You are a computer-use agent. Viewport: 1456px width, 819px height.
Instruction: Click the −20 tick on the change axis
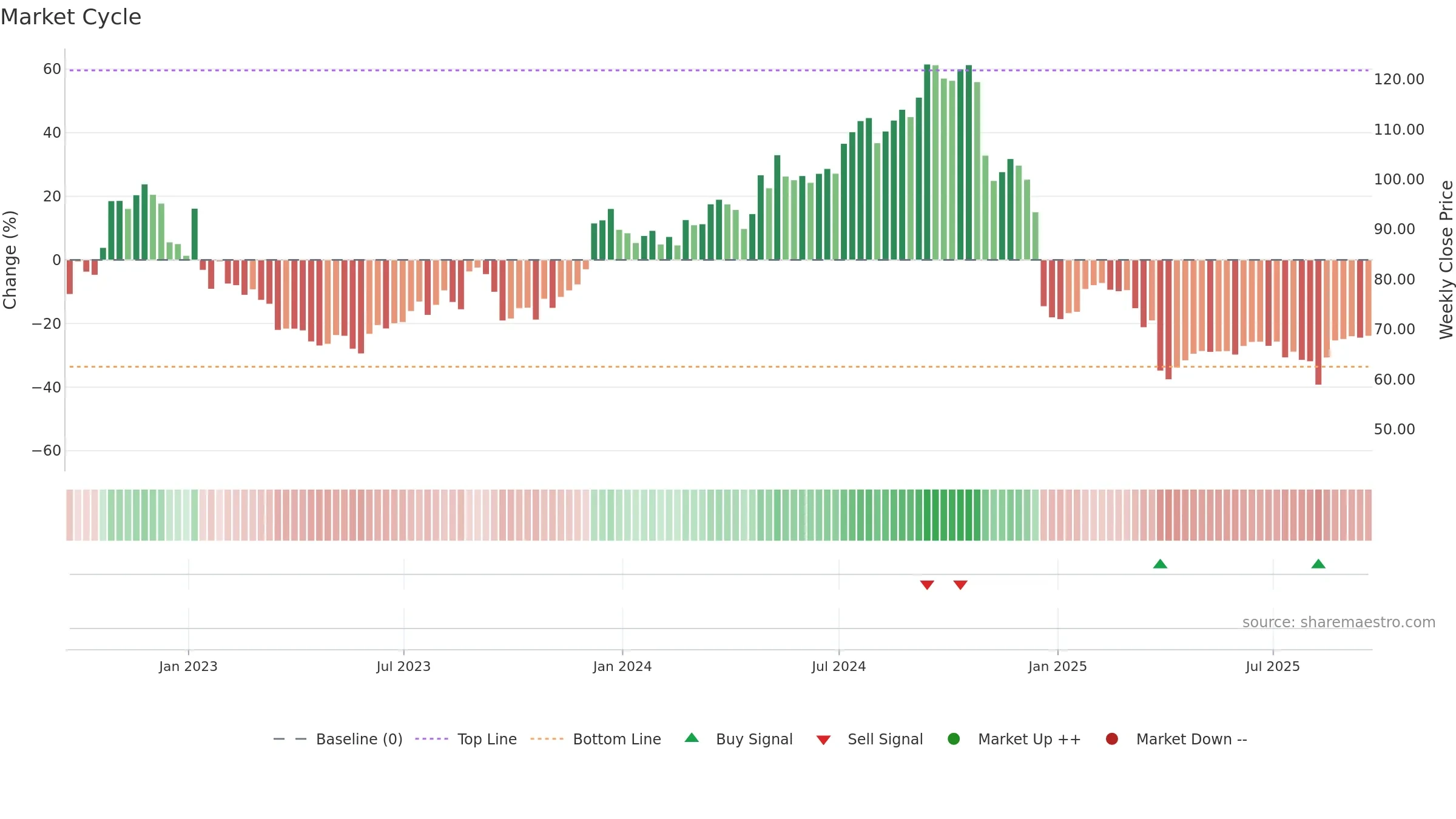(47, 324)
